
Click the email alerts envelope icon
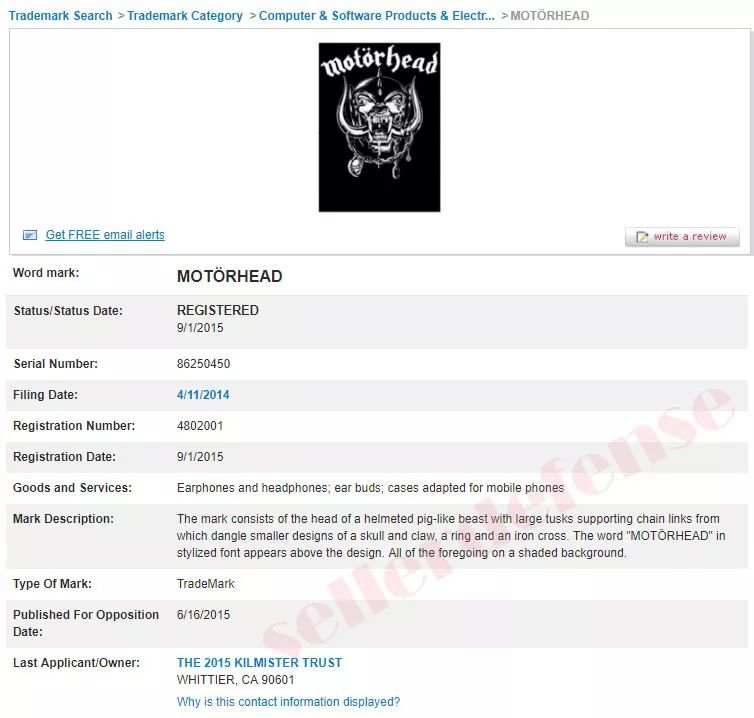click(30, 235)
